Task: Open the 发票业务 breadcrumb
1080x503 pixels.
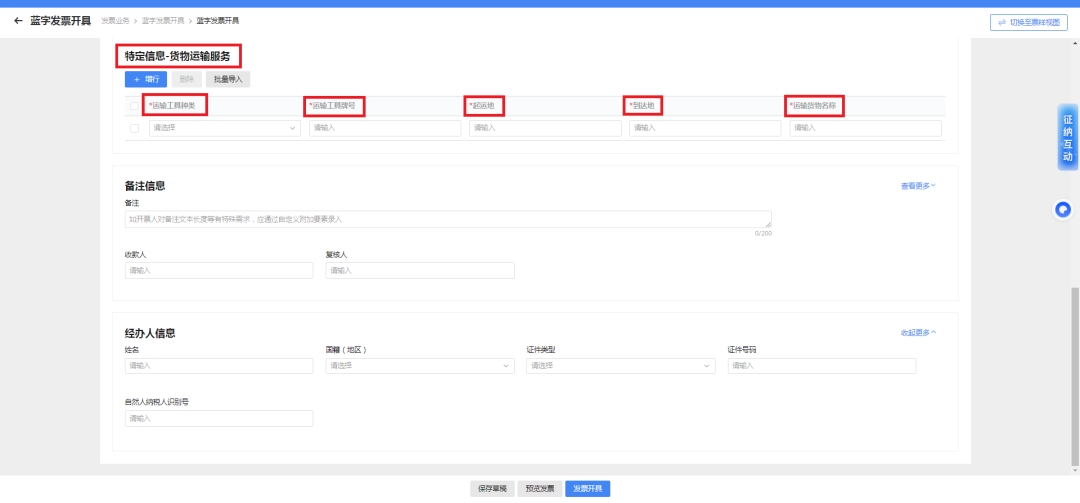Action: (x=115, y=21)
